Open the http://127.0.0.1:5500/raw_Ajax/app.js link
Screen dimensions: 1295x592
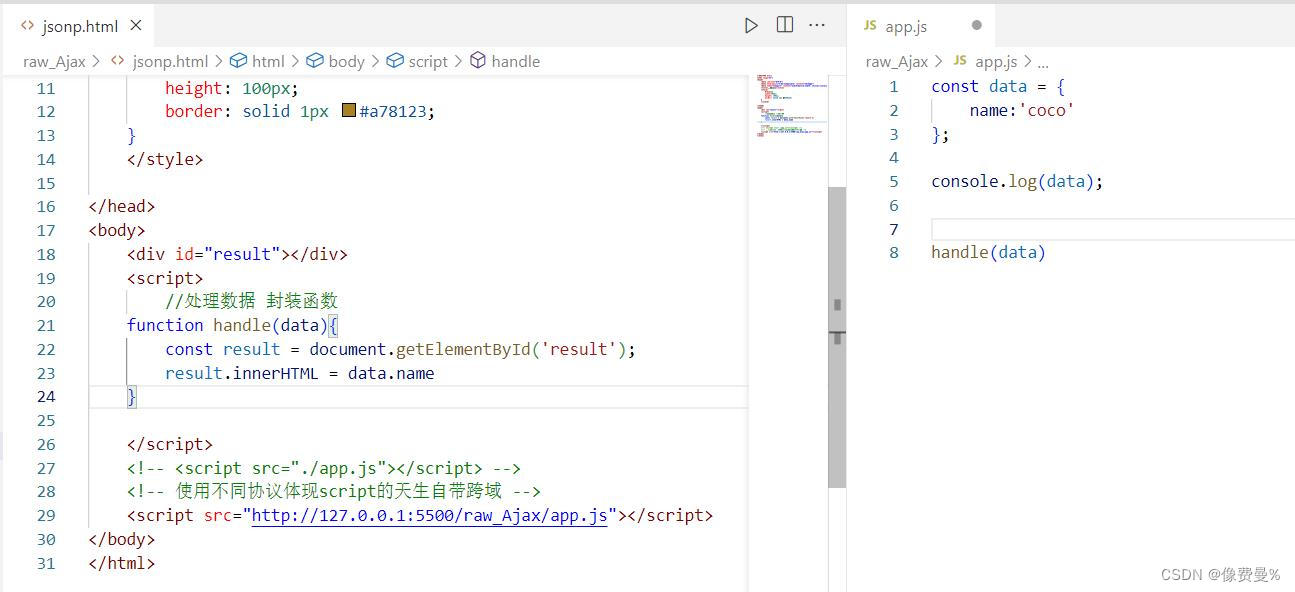(x=429, y=516)
